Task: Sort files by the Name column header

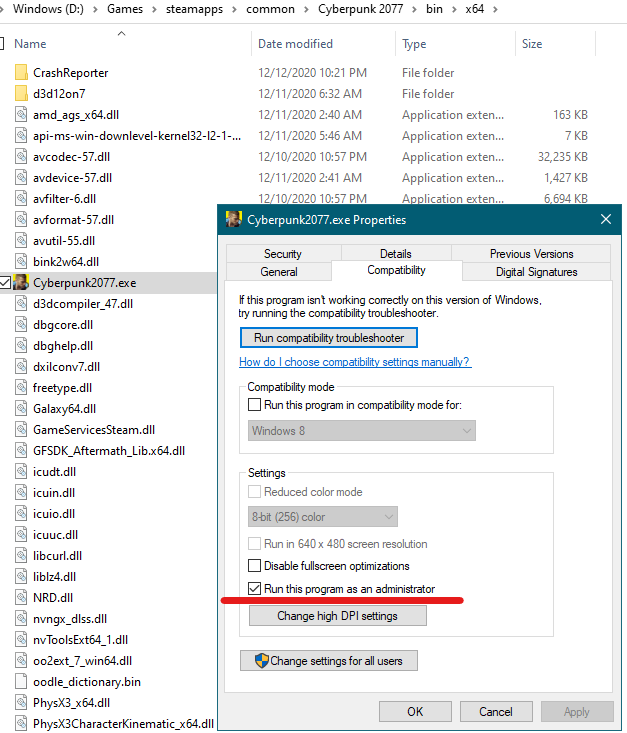Action: click(x=30, y=43)
